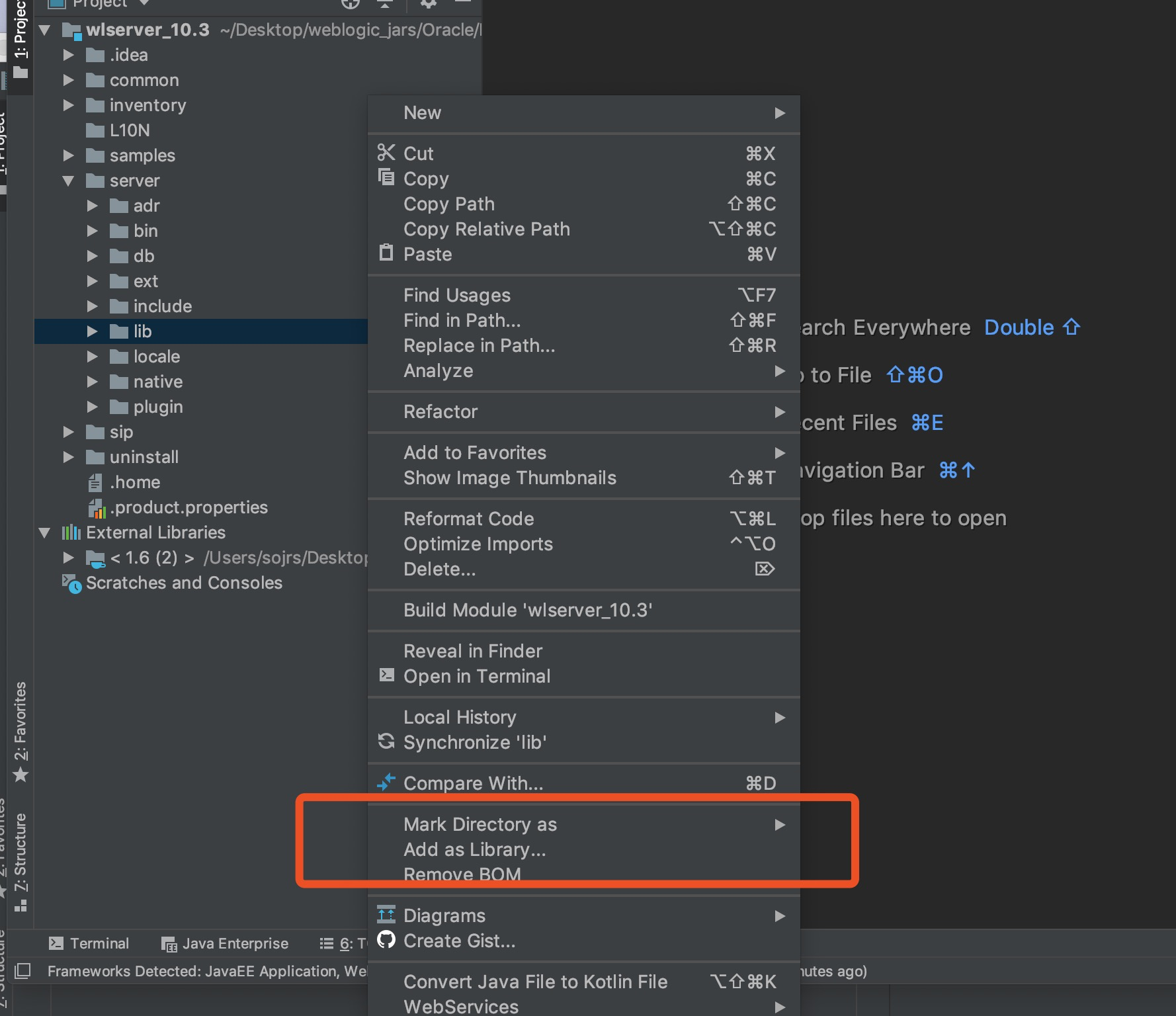Expand the adr folder arrow
The width and height of the screenshot is (1176, 1016).
coord(92,206)
